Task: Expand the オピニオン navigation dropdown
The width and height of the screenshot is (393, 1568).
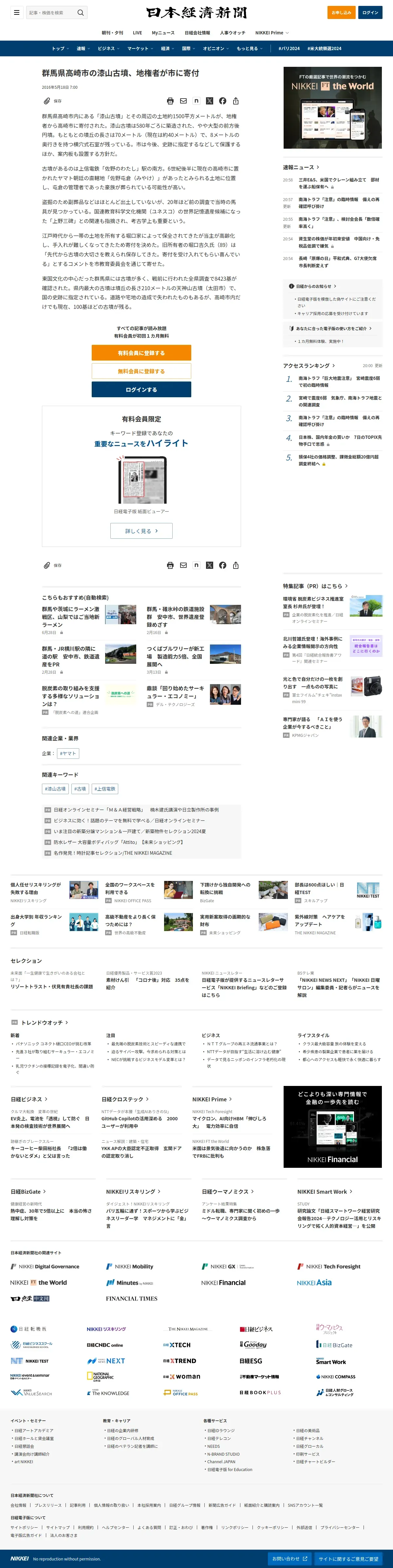Action: tap(215, 49)
